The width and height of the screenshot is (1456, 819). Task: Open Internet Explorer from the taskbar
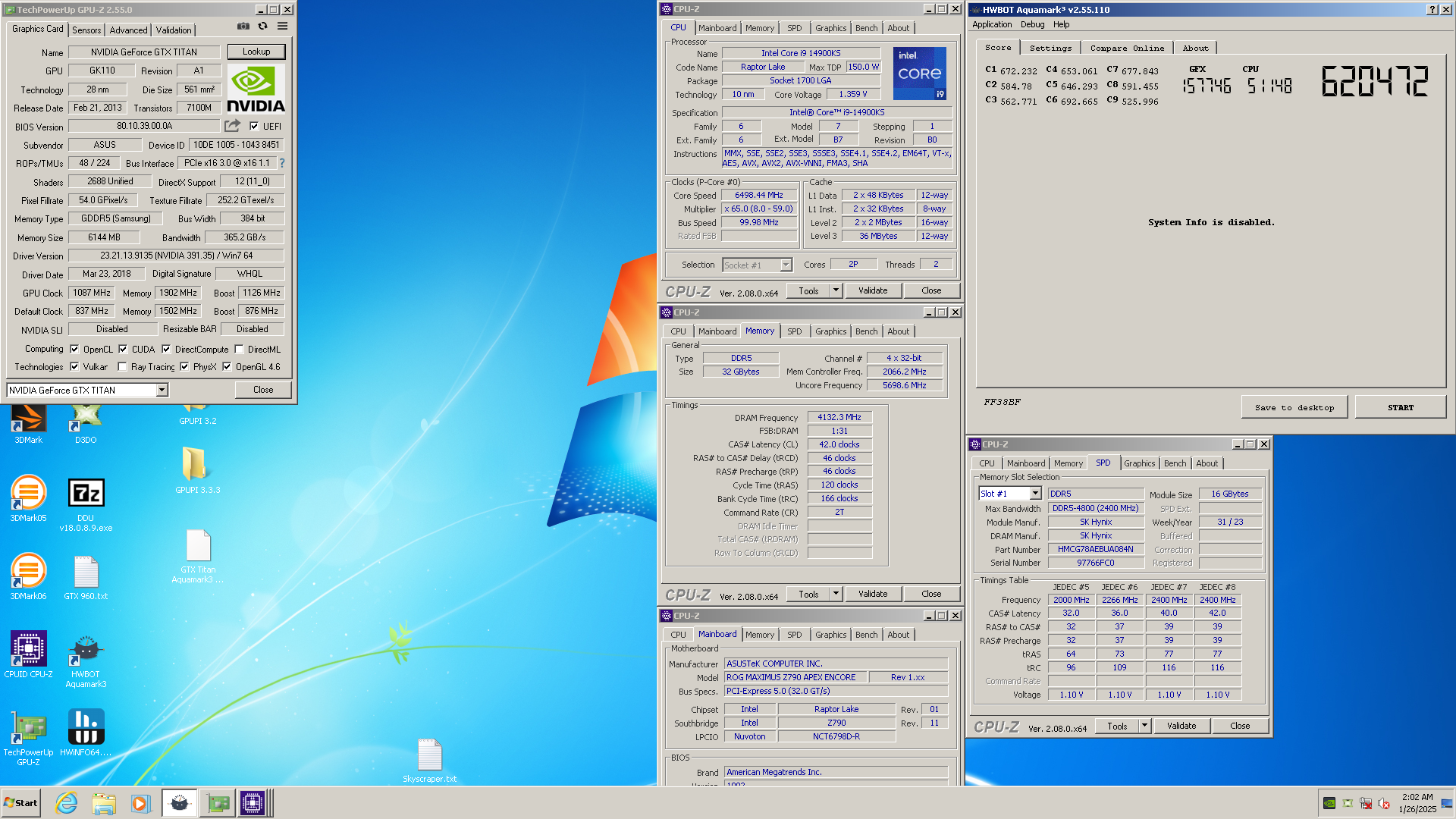pos(67,803)
